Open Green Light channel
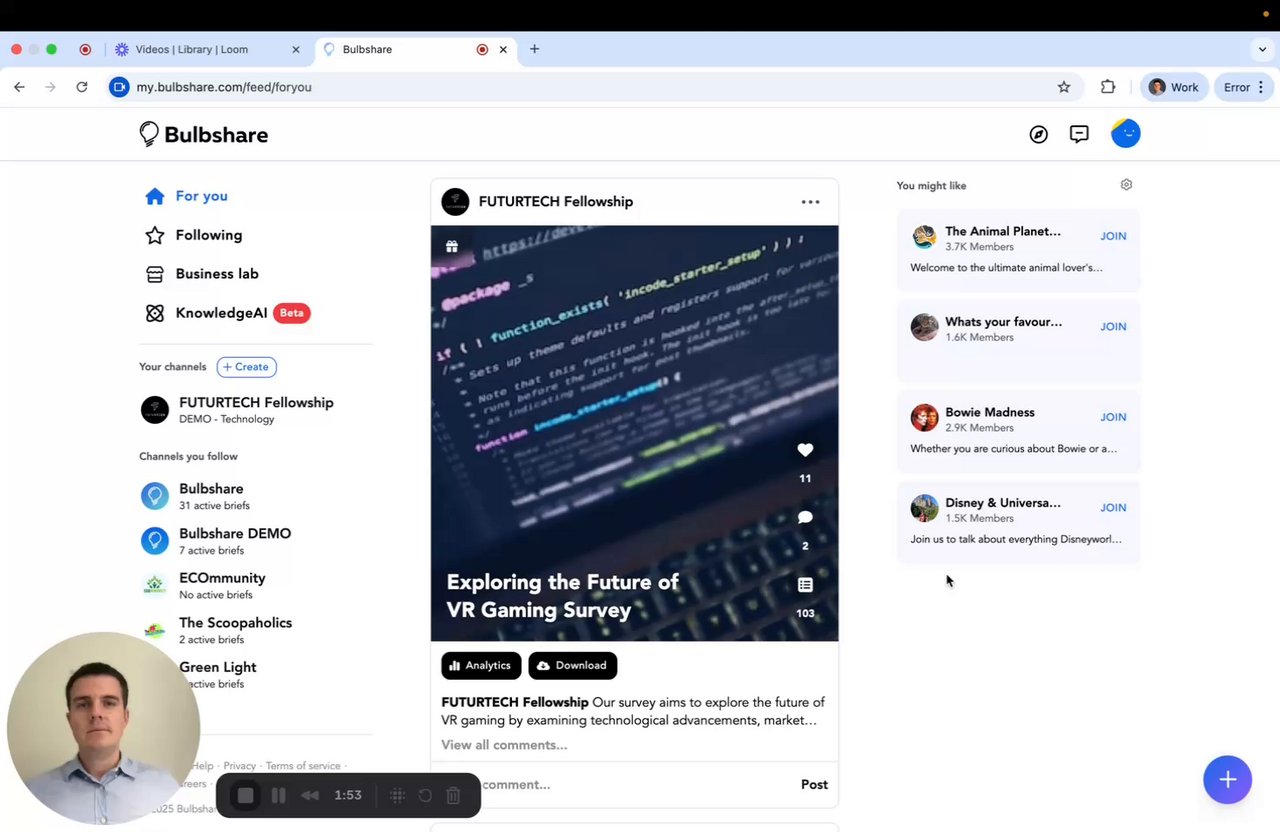The image size is (1280, 832). 217,675
